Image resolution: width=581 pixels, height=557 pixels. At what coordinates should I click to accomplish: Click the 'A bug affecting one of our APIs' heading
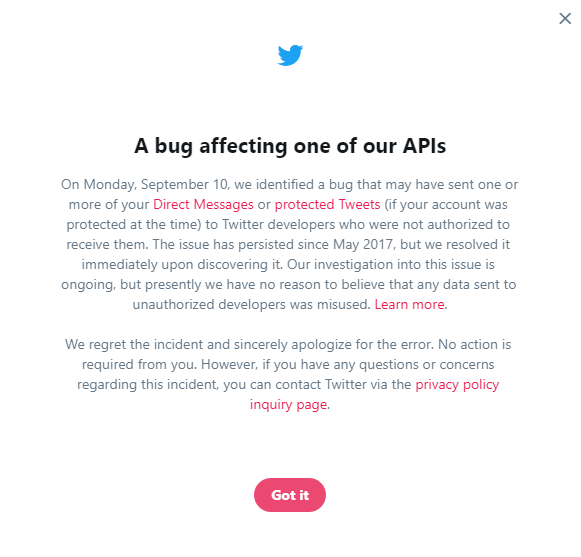pos(290,146)
